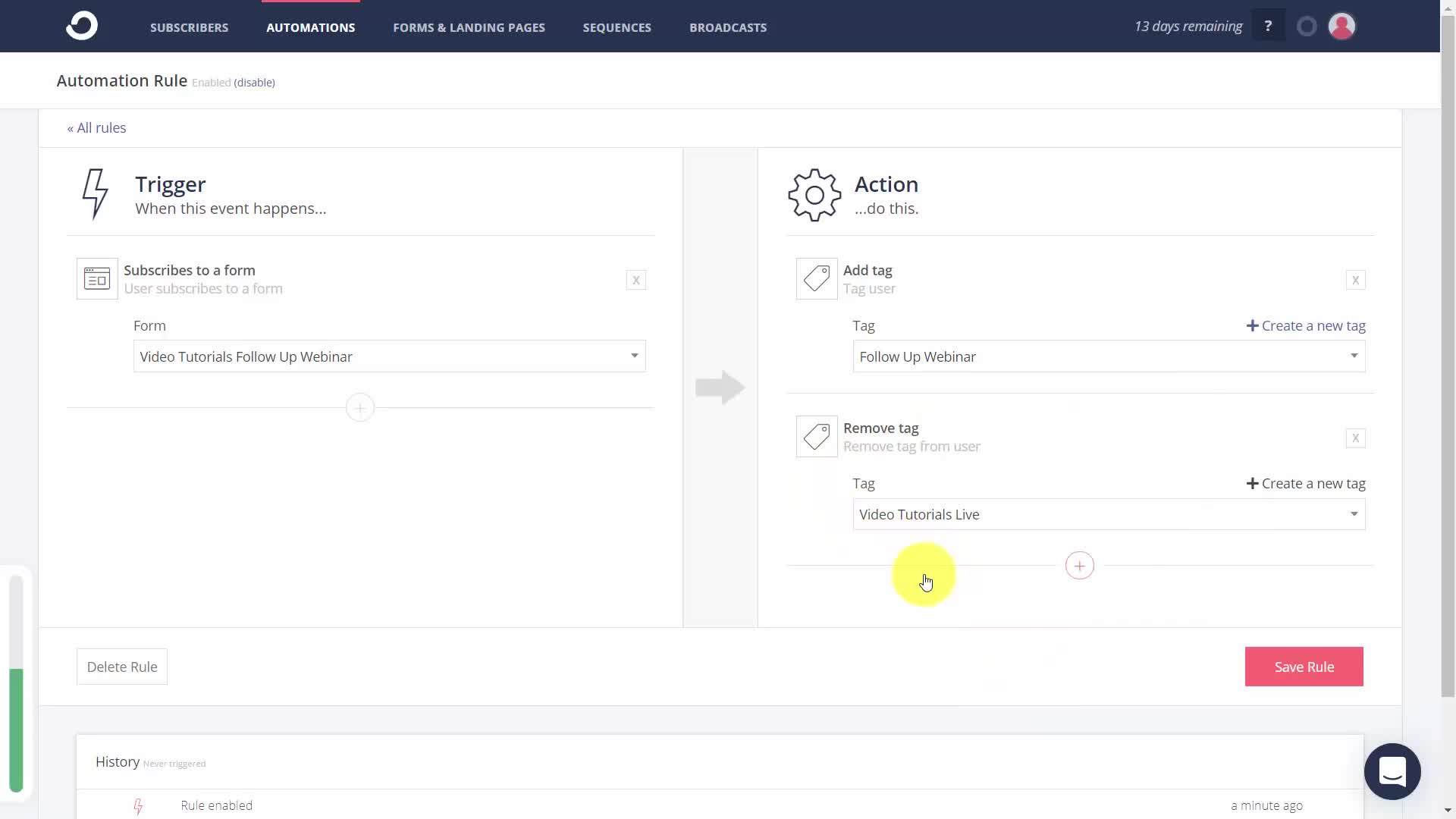This screenshot has height=819, width=1456.
Task: Open the Intercom chat bubble
Action: 1392,771
